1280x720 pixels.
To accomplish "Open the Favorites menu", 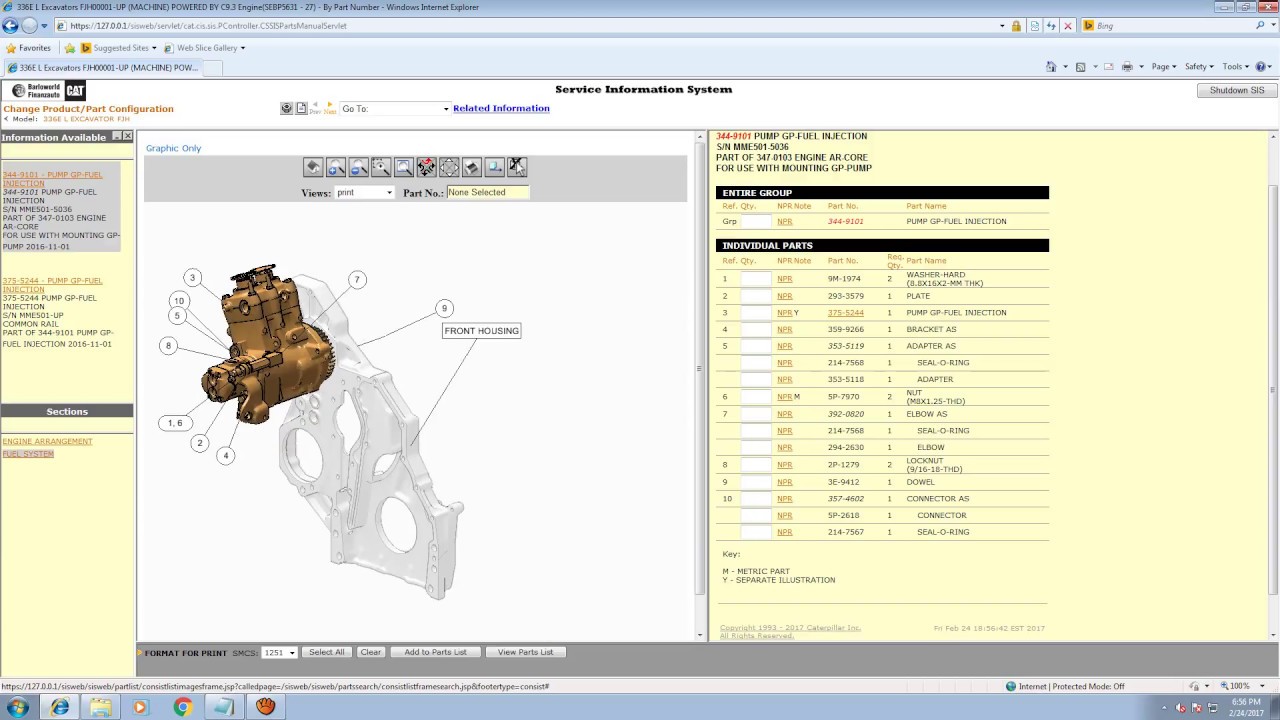I will [x=28, y=48].
